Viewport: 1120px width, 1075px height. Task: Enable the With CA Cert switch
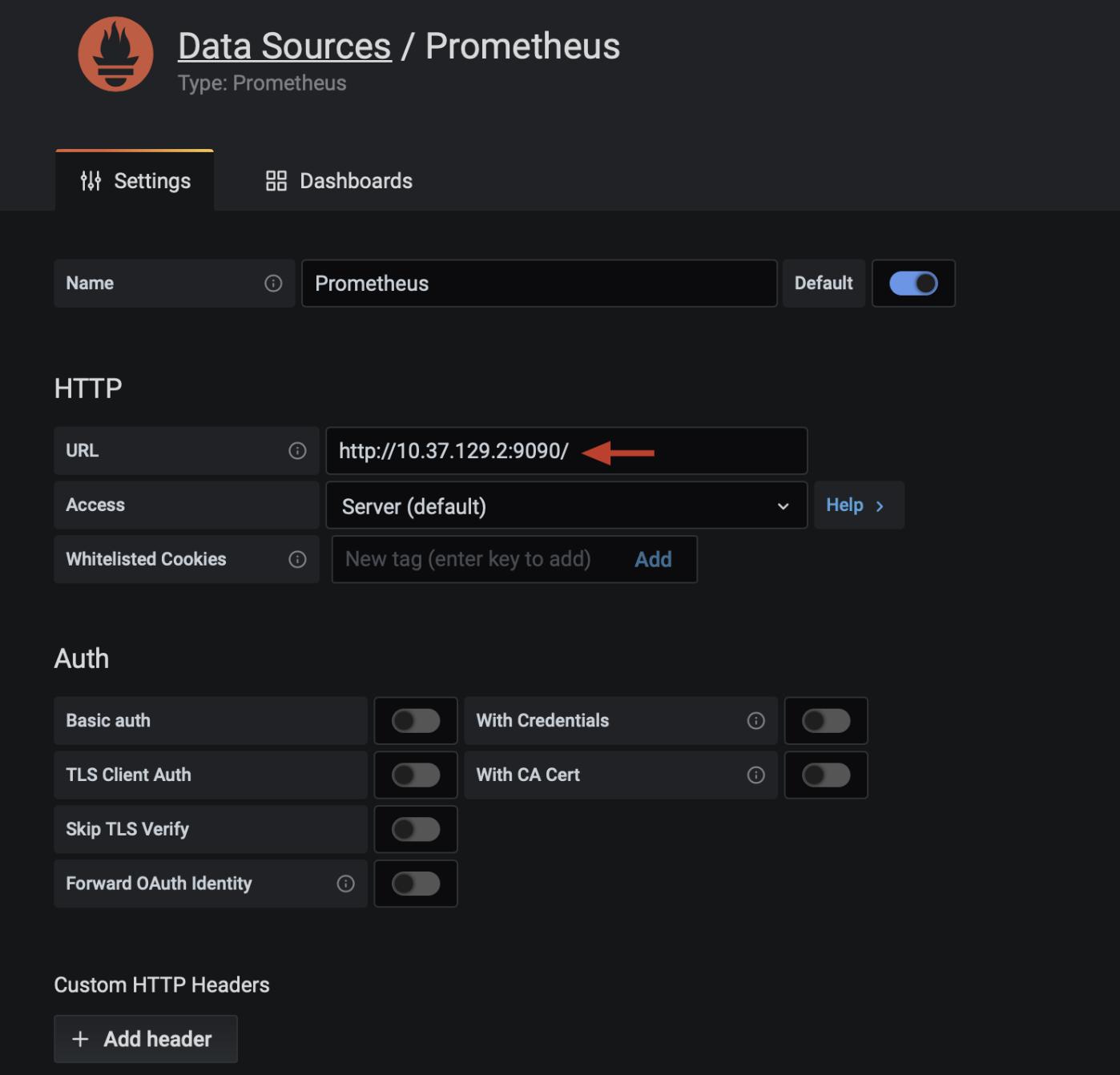click(x=826, y=775)
